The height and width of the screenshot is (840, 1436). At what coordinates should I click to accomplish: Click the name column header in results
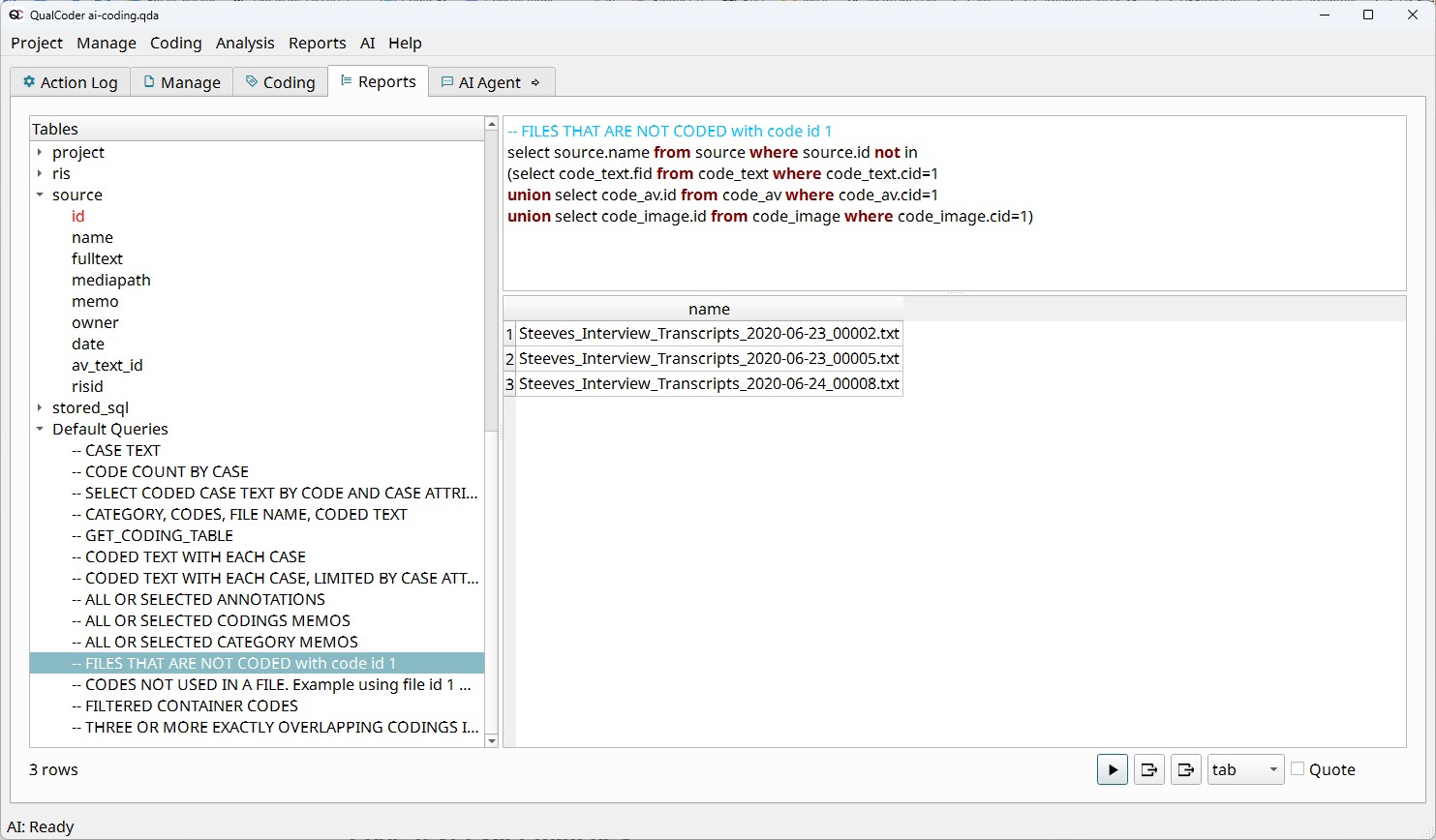coord(709,309)
